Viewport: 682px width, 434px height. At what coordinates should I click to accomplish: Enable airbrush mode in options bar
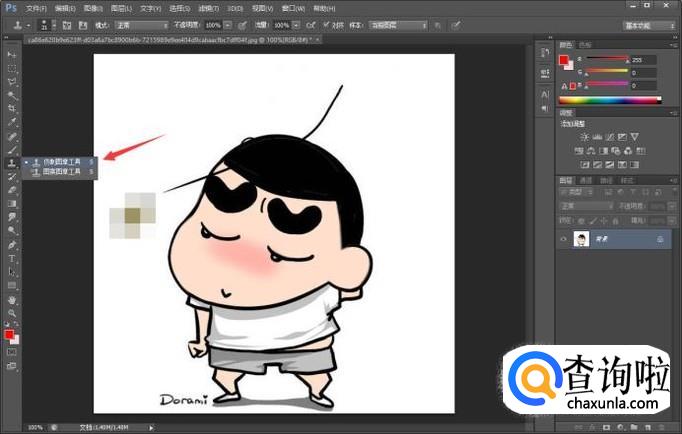[310, 25]
